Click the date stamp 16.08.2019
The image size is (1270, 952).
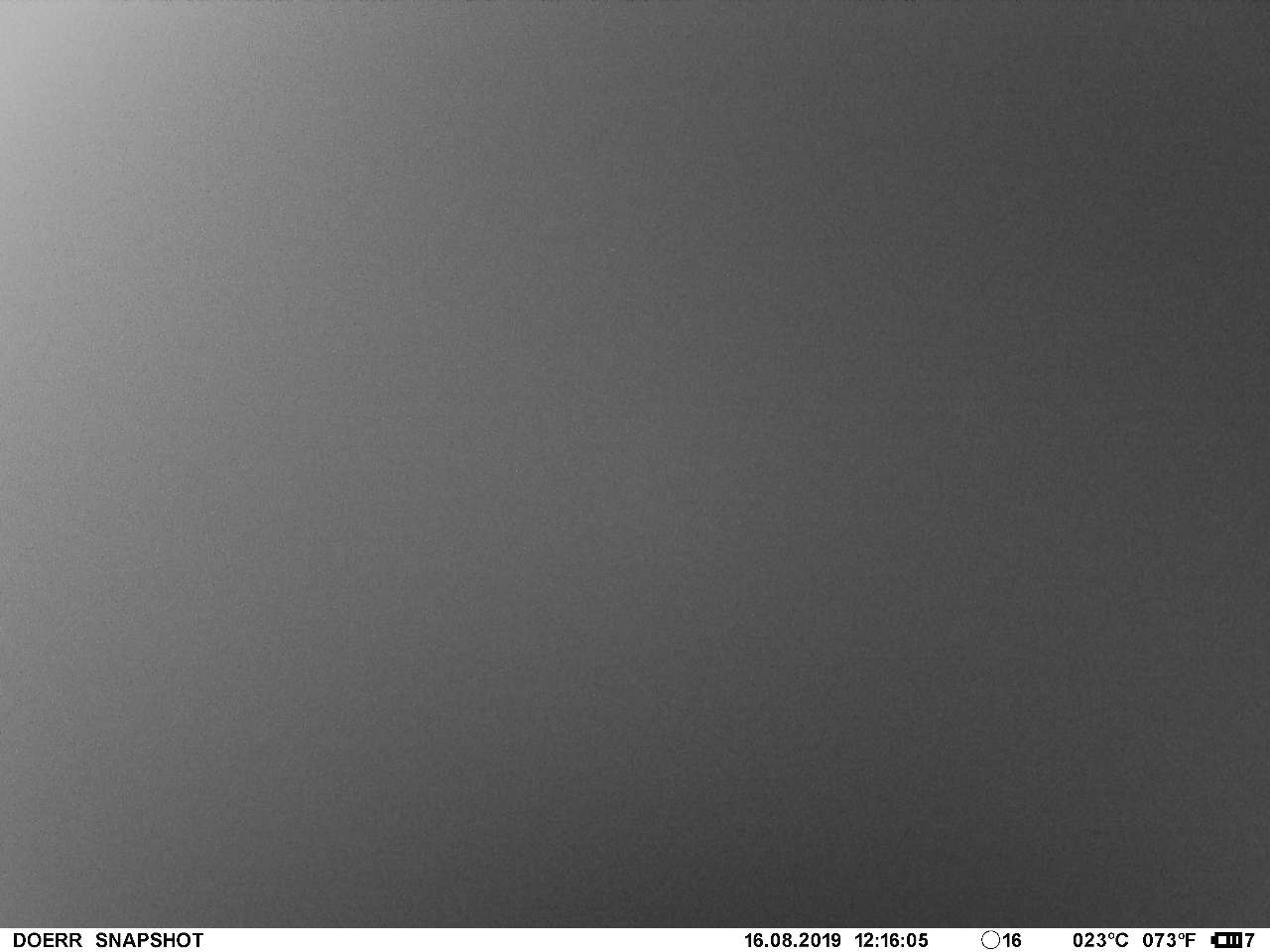[792, 940]
